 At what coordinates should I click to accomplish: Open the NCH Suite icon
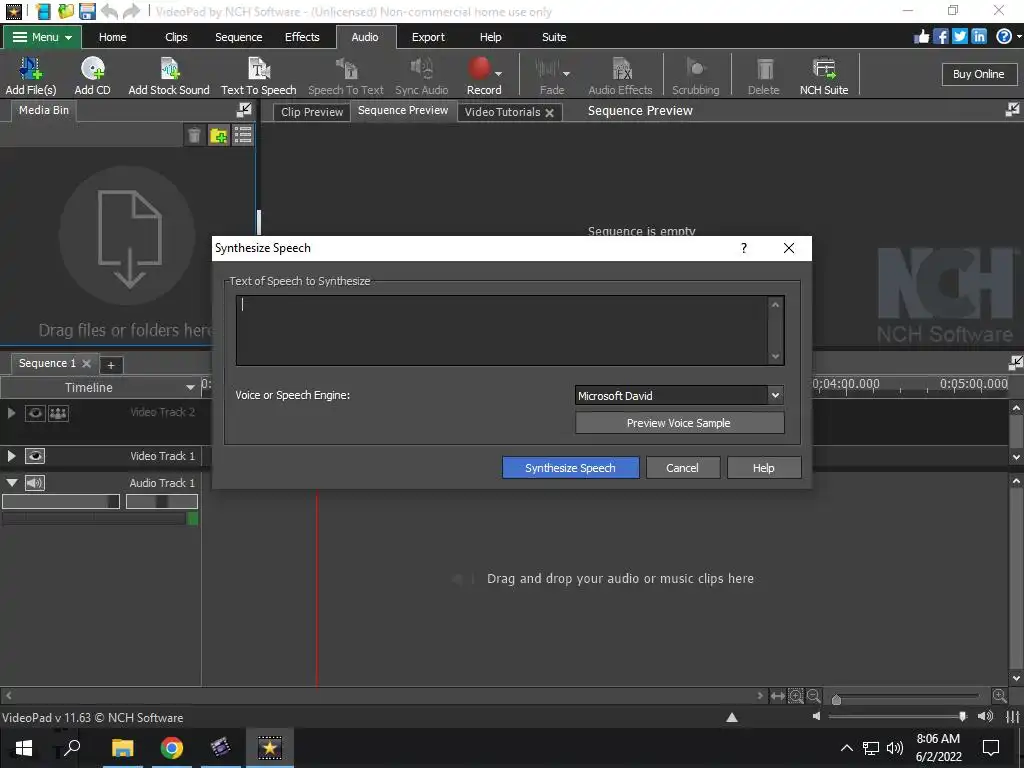[x=824, y=76]
